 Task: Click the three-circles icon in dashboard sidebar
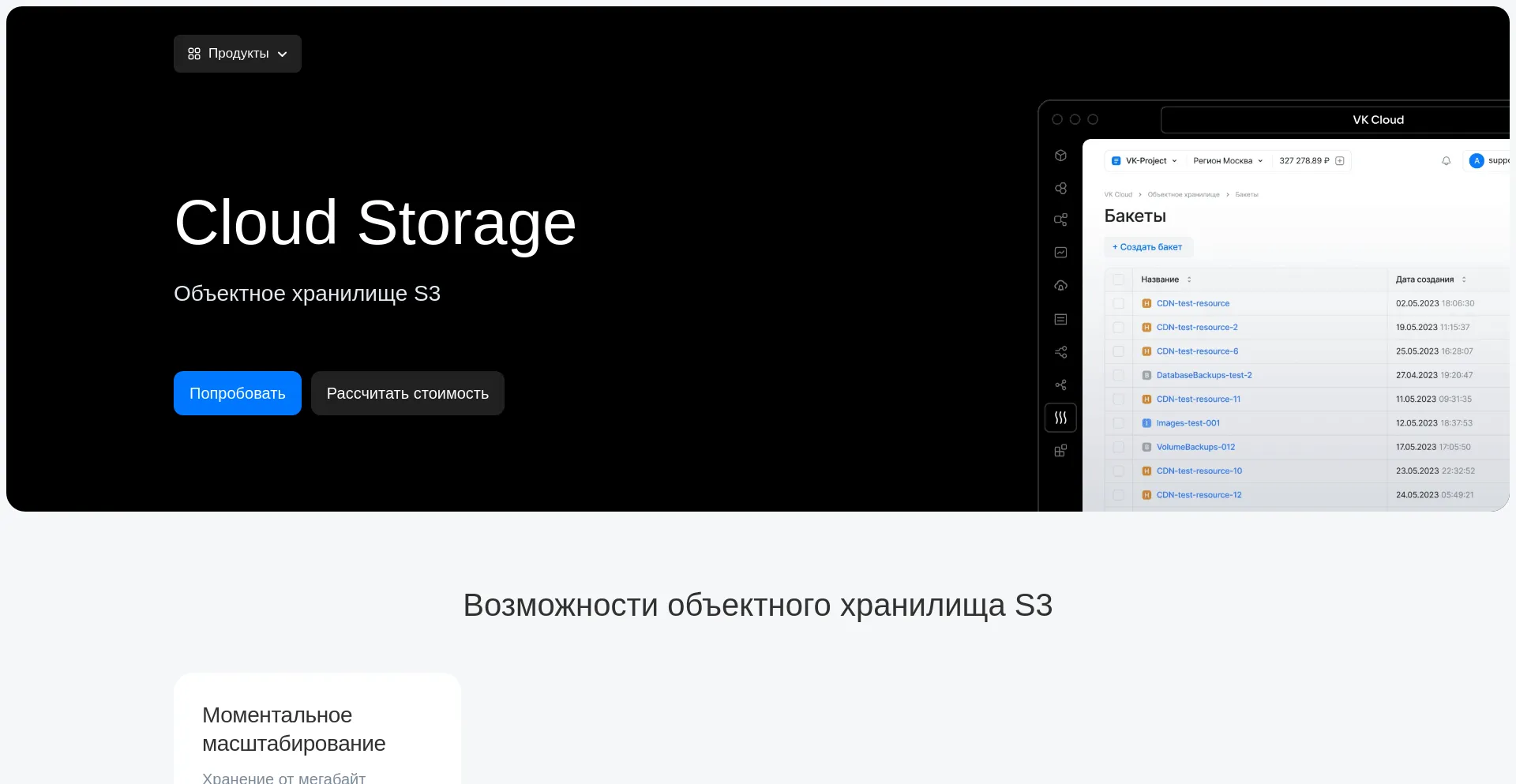1060,188
